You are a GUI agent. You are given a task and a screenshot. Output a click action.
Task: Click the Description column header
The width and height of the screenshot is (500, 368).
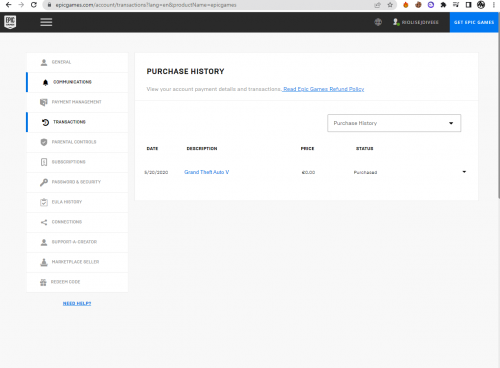point(202,148)
